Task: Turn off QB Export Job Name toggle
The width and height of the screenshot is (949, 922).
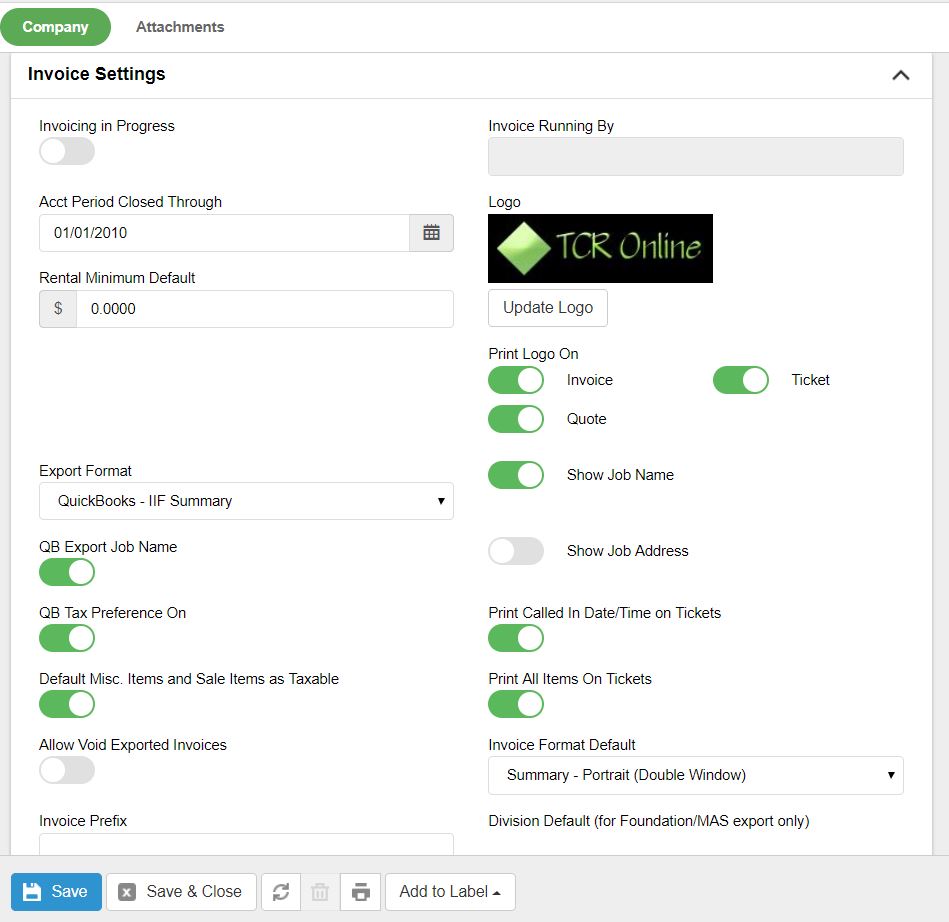Action: click(x=67, y=572)
